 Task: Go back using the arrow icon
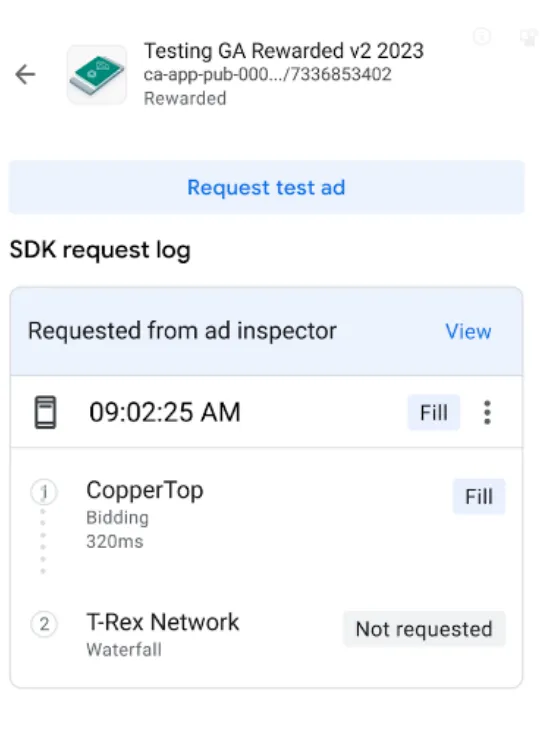point(25,74)
